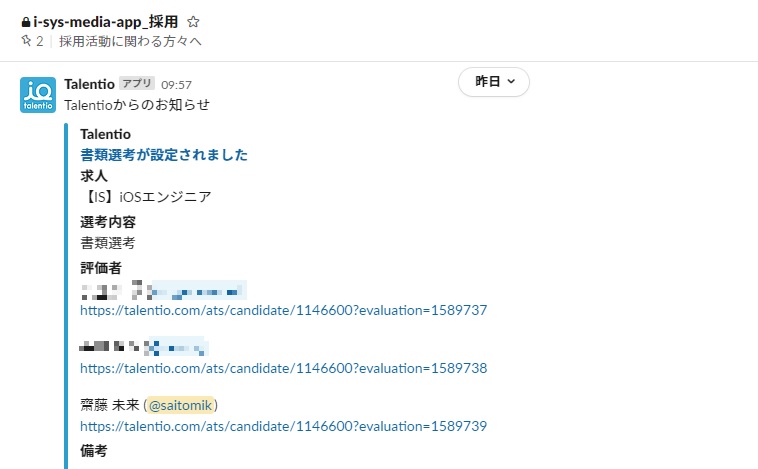Screen dimensions: 758x469
Task: Open evaluation=1589739 Talentio link
Action: [284, 426]
